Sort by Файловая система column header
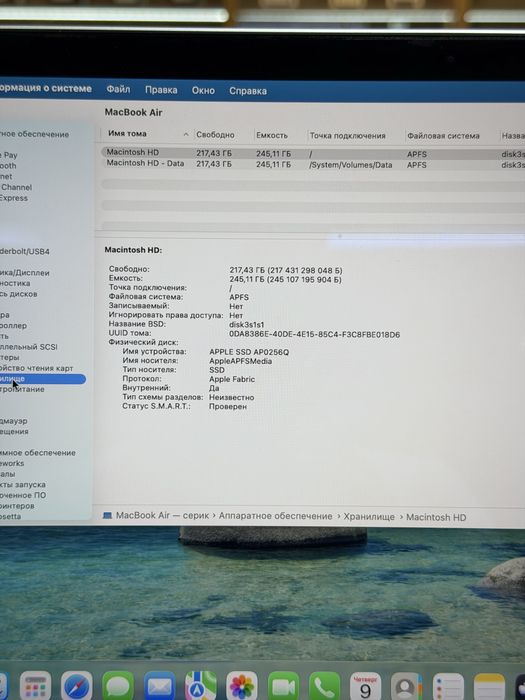Viewport: 525px width, 700px height. pos(443,136)
